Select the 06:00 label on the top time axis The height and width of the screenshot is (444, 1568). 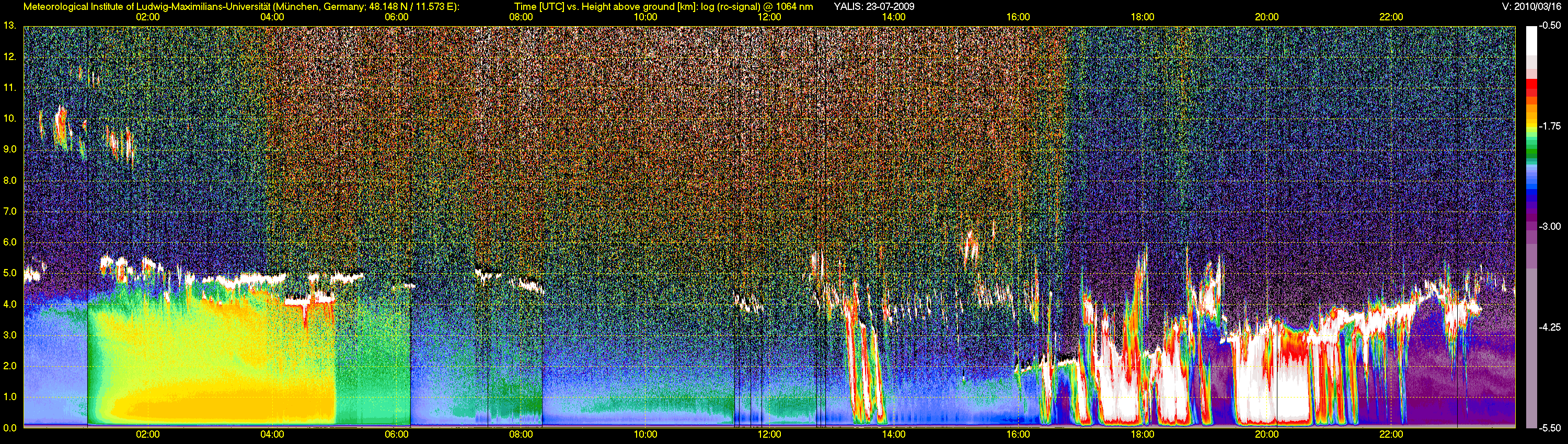pos(396,17)
